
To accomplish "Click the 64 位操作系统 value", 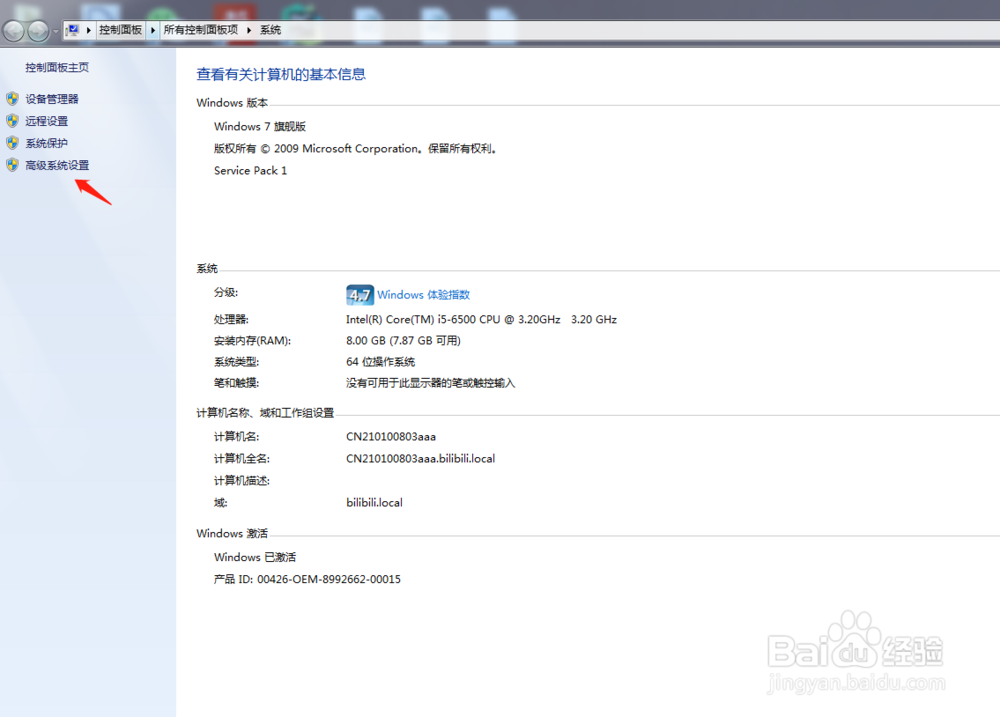I will click(381, 362).
